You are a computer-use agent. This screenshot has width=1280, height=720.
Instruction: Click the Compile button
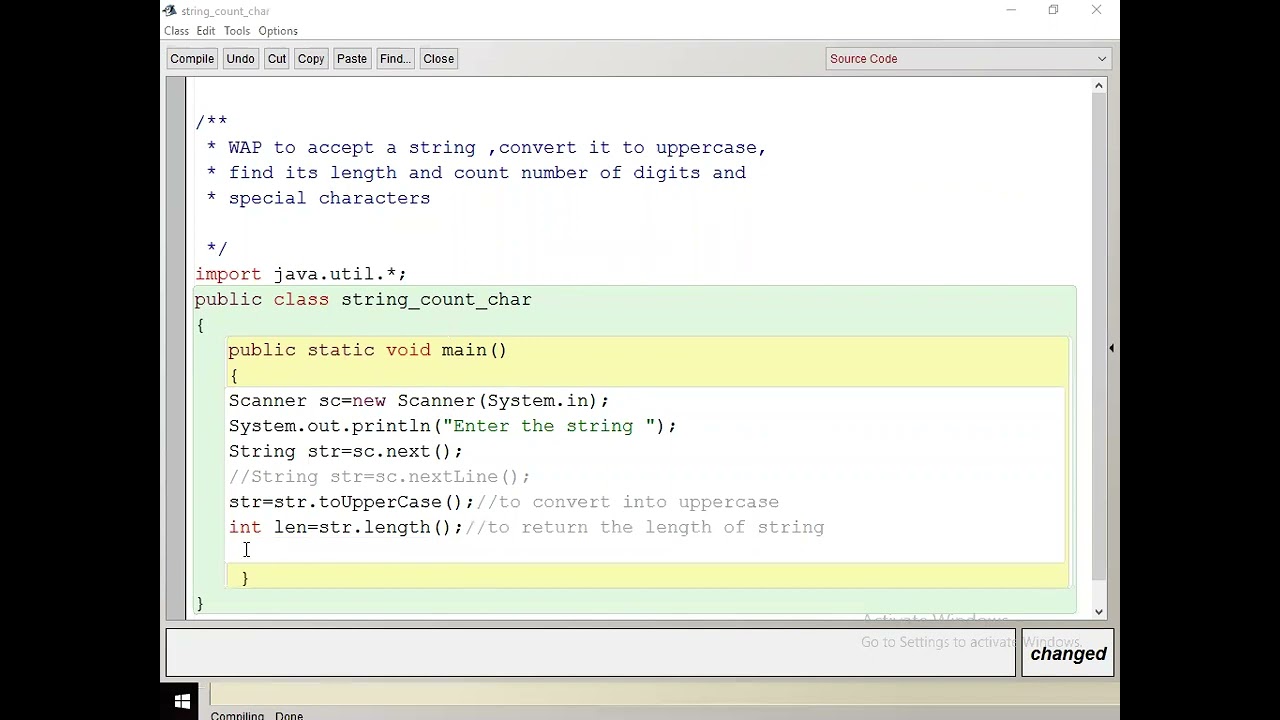click(192, 59)
